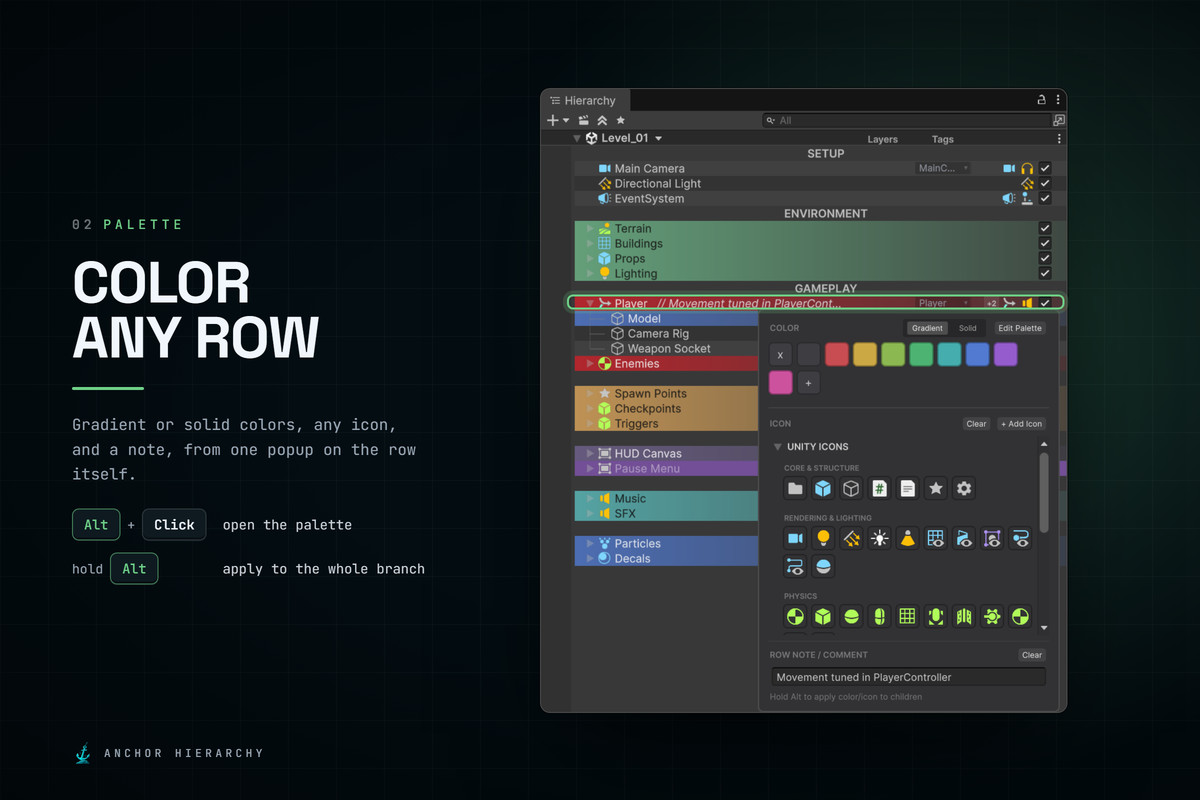This screenshot has width=1200, height=800.
Task: Open the search options icon right of search field
Action: [x=1059, y=120]
